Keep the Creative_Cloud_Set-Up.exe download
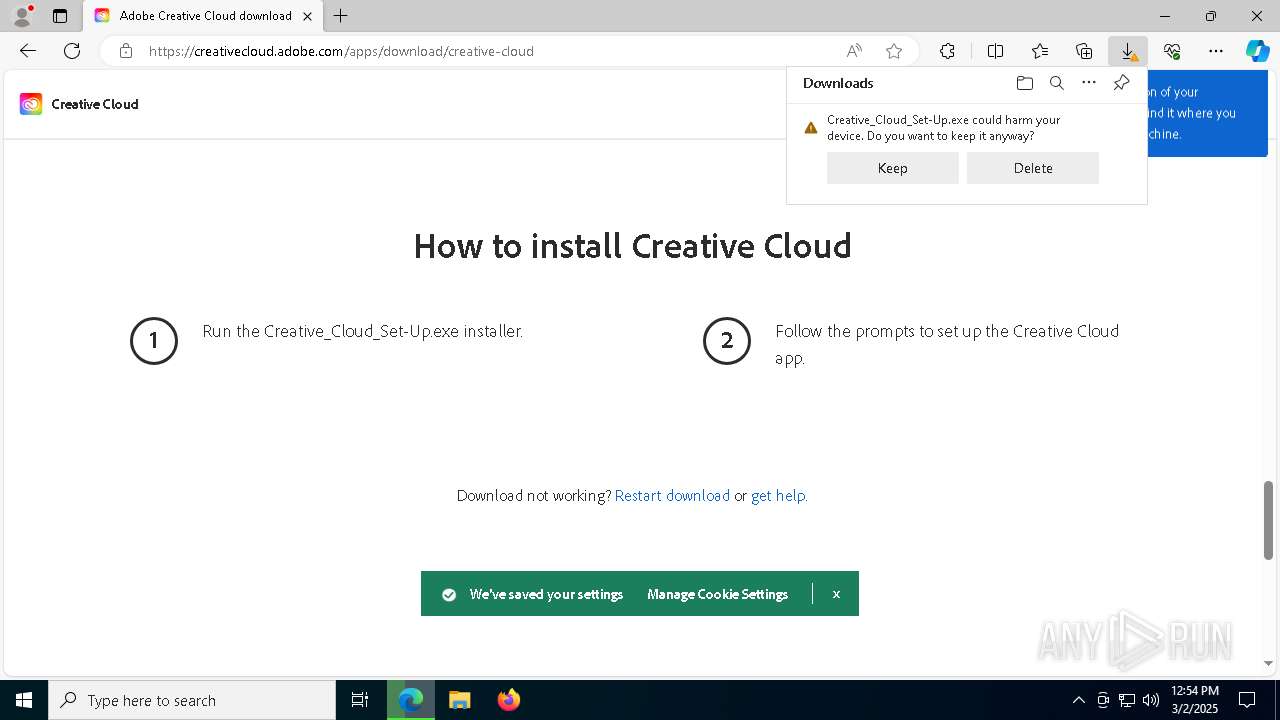This screenshot has width=1280, height=720. pyautogui.click(x=893, y=168)
